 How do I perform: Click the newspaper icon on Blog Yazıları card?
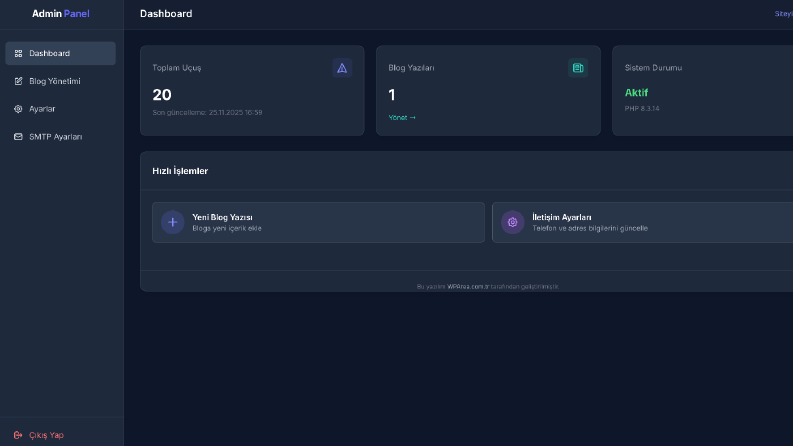click(578, 68)
